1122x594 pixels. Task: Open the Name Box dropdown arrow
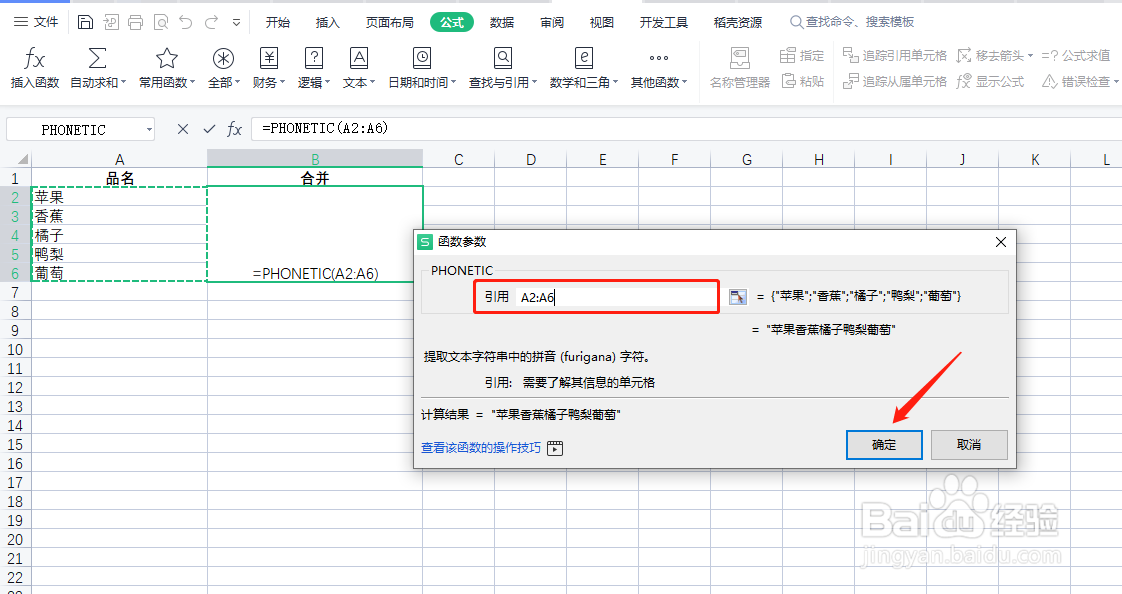click(x=148, y=129)
